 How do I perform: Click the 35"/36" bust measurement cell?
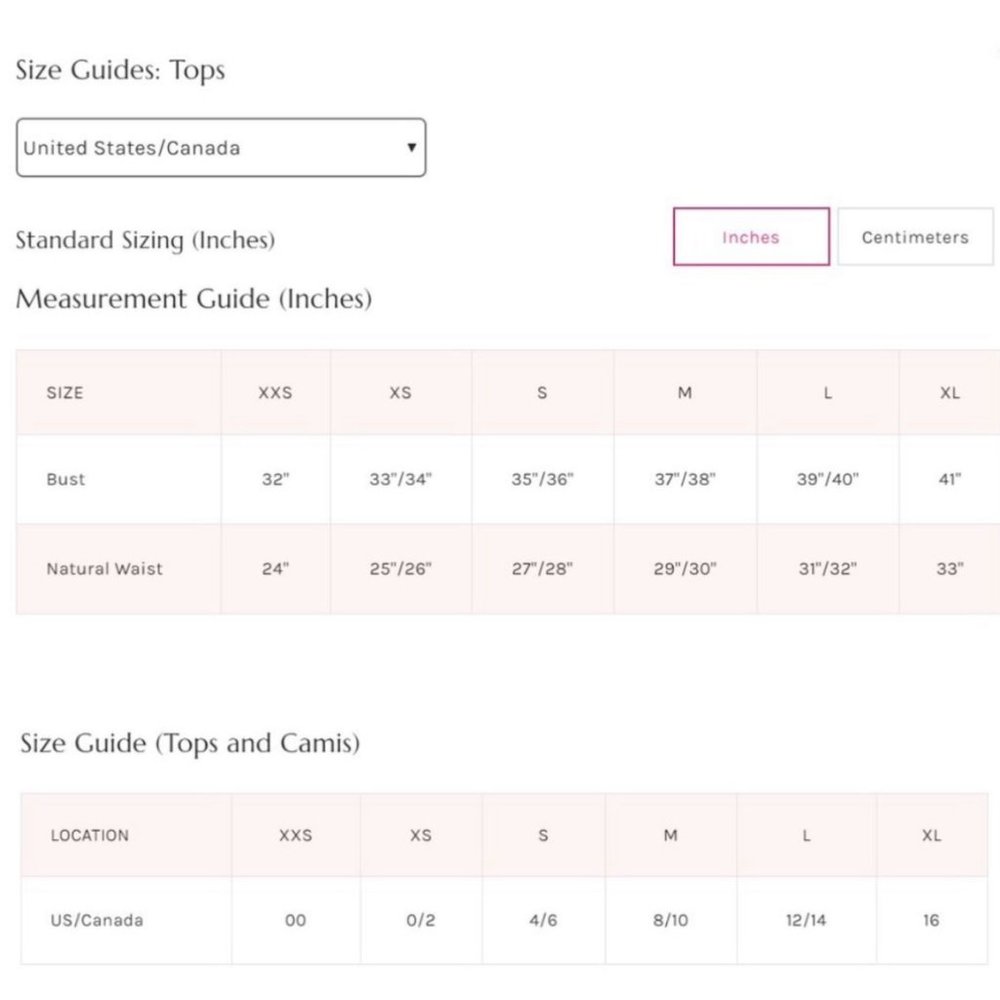(542, 479)
